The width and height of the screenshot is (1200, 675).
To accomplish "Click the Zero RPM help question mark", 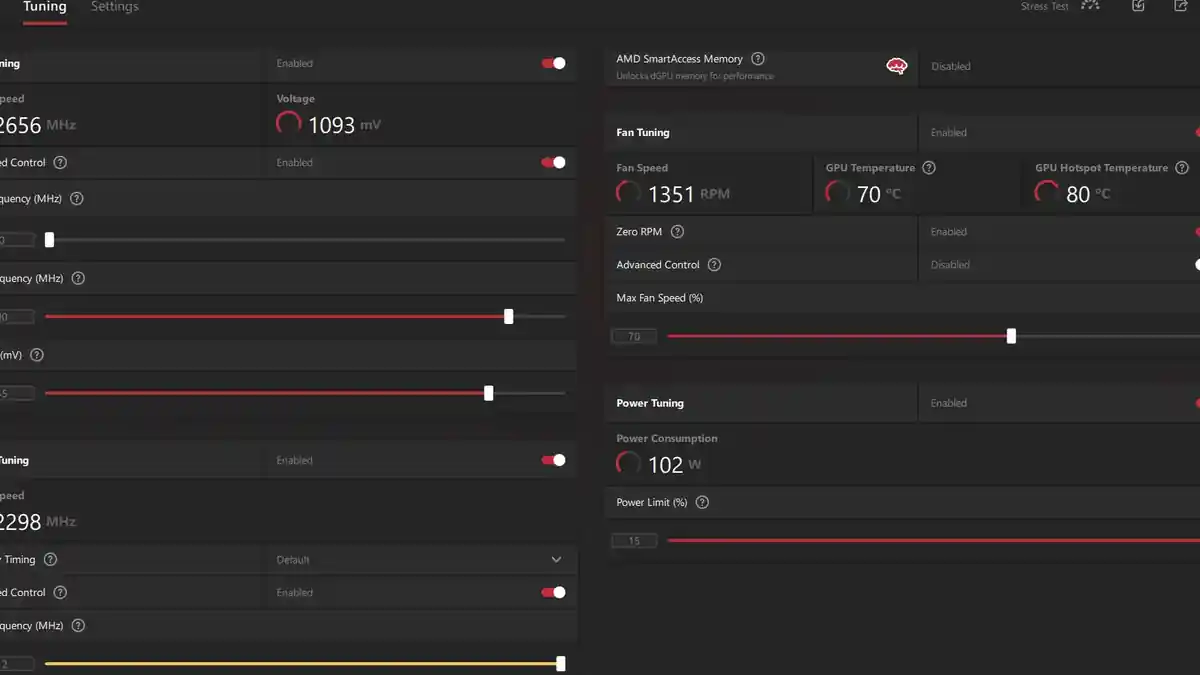I will pos(677,232).
